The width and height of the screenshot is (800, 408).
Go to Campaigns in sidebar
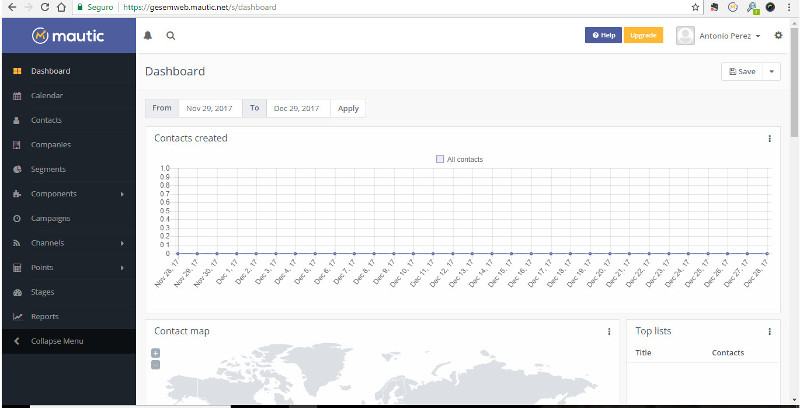click(x=50, y=218)
